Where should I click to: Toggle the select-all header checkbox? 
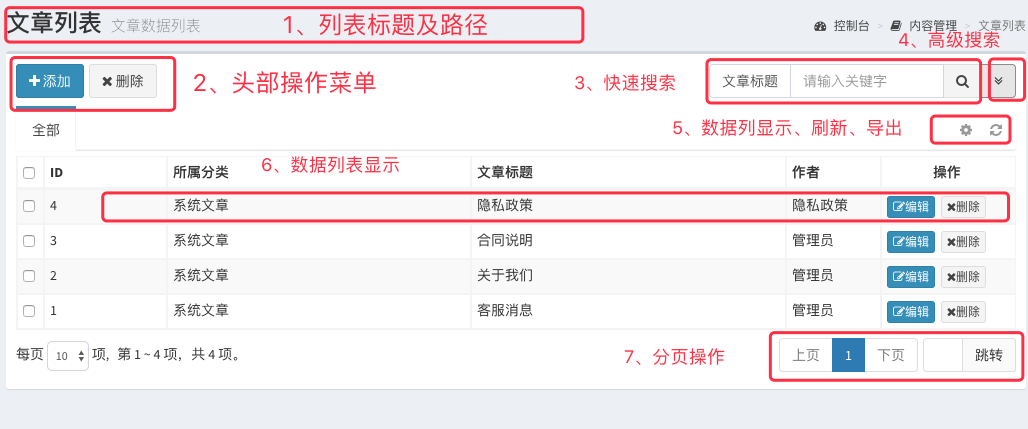point(29,173)
